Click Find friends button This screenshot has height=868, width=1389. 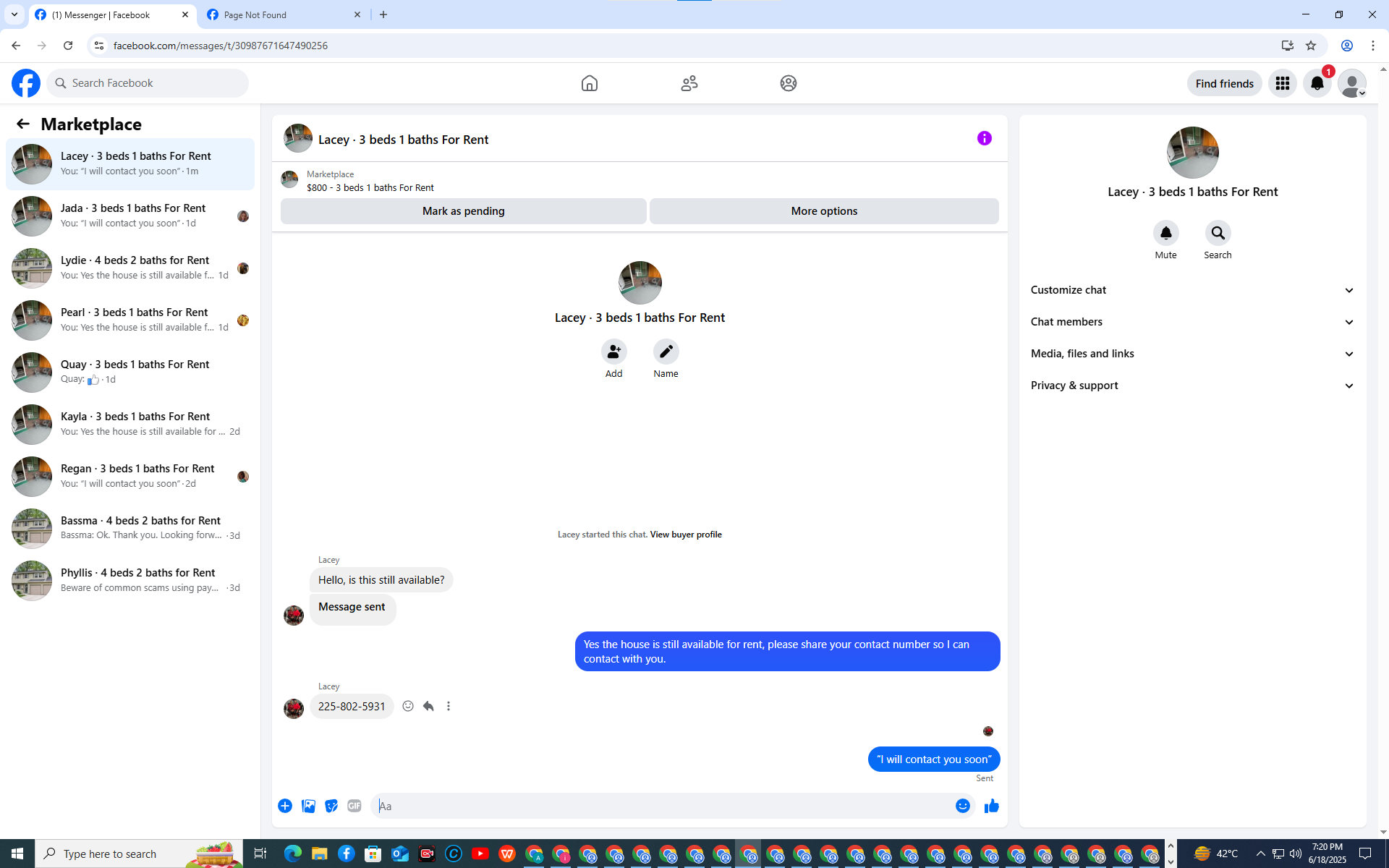tap(1224, 83)
